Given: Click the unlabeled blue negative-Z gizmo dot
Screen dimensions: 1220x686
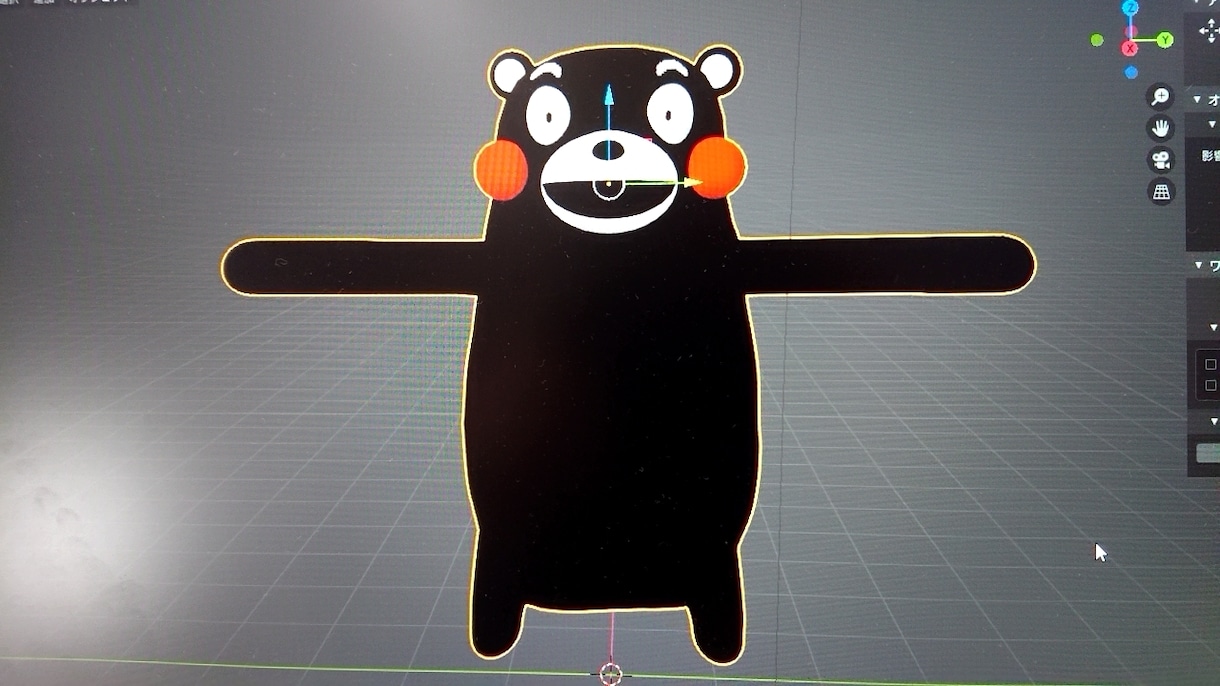Looking at the screenshot, I should [x=1131, y=72].
